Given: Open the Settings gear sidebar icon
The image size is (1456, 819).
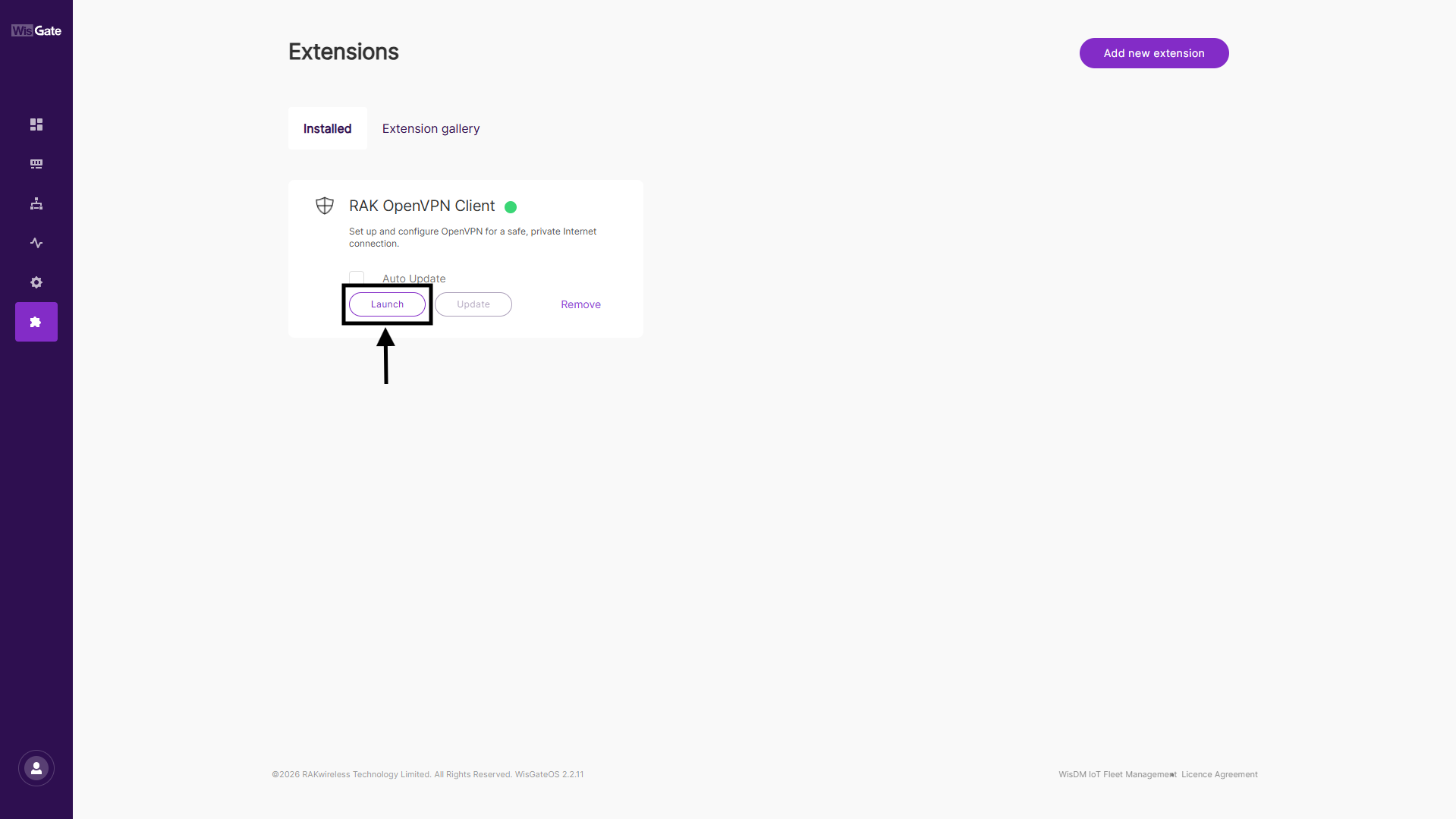Looking at the screenshot, I should point(36,282).
